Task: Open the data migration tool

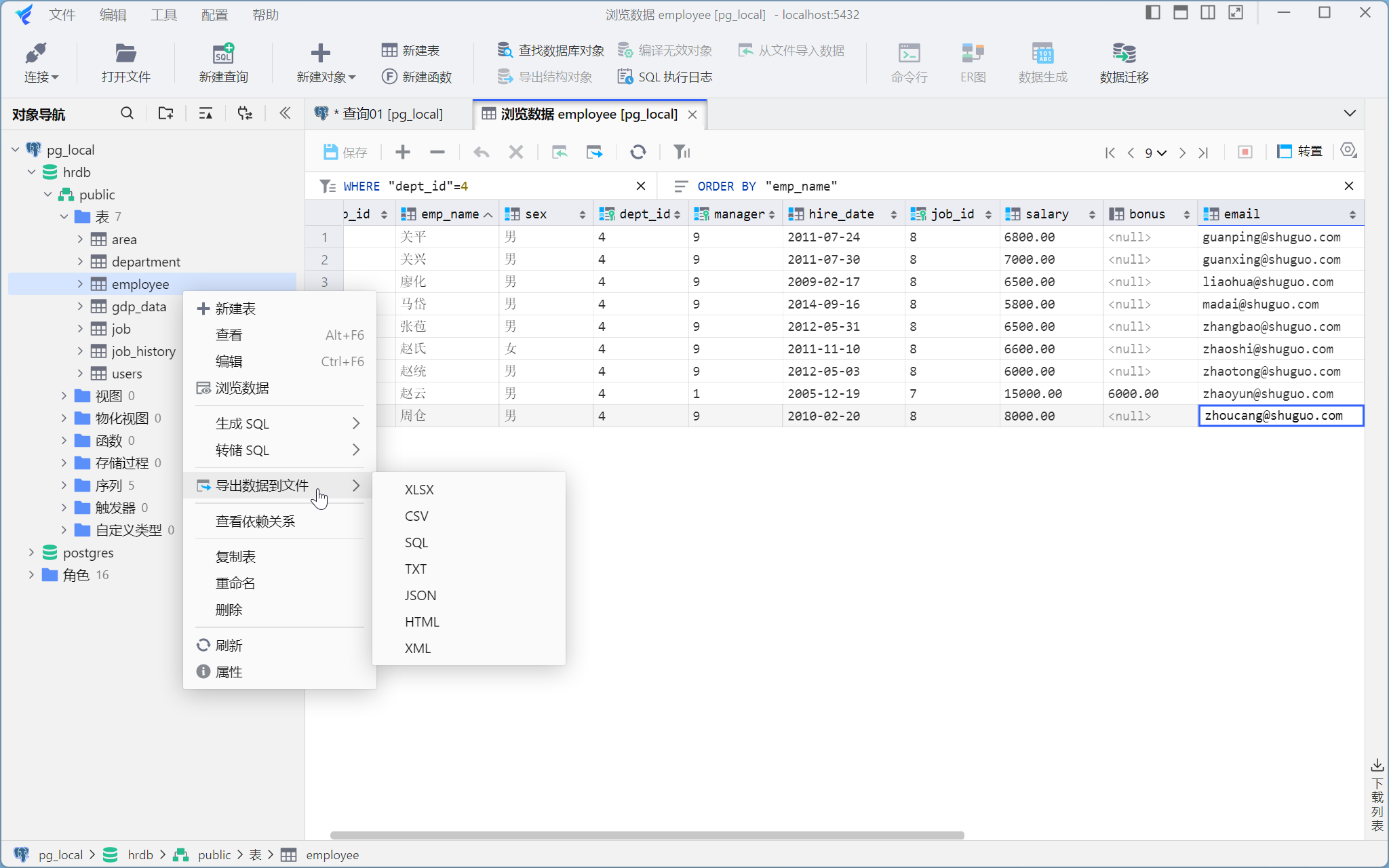Action: click(x=1124, y=62)
